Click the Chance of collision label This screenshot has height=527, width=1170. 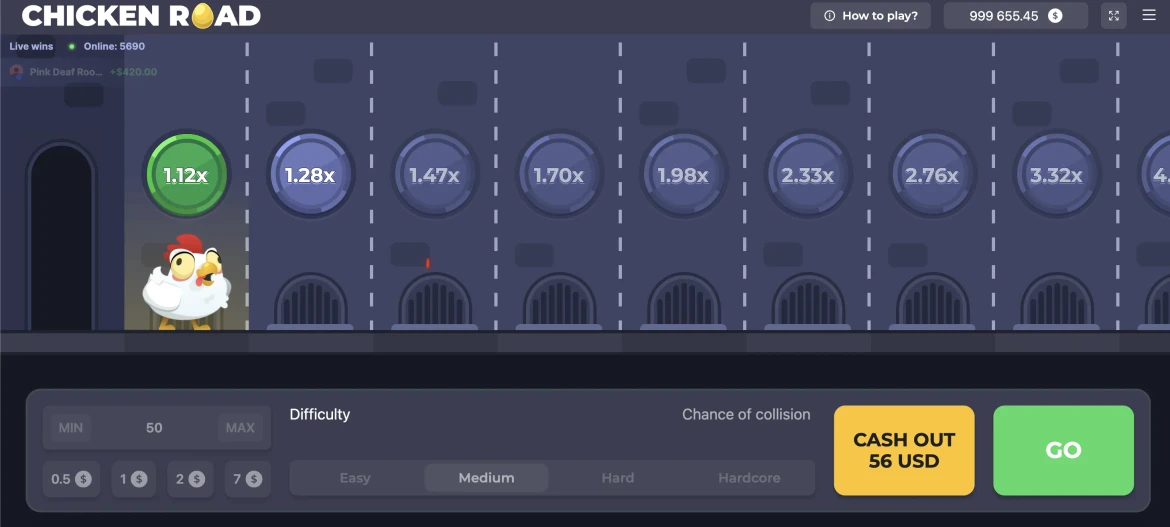point(746,414)
